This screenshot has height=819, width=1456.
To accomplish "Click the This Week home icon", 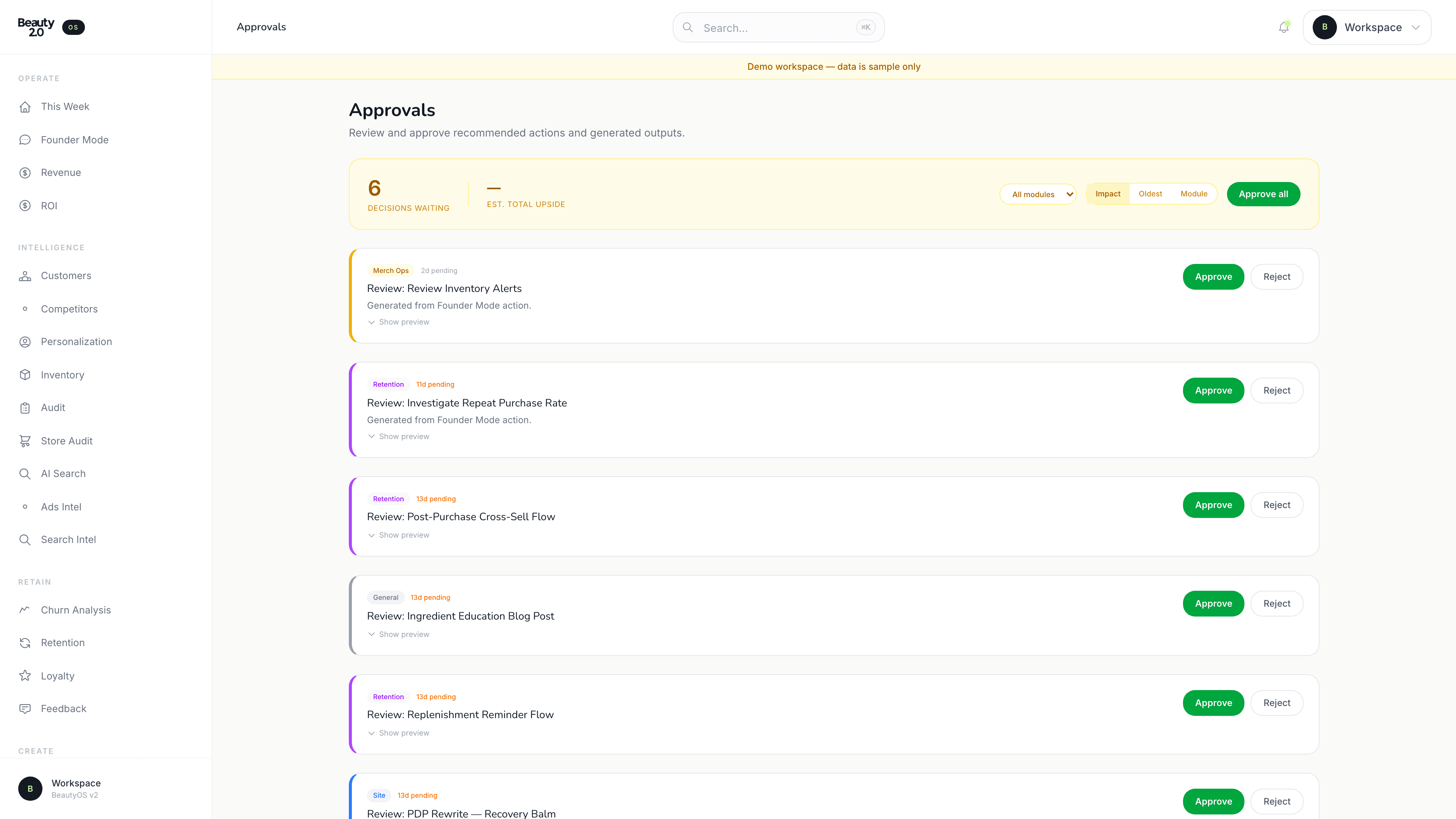I will click(25, 107).
